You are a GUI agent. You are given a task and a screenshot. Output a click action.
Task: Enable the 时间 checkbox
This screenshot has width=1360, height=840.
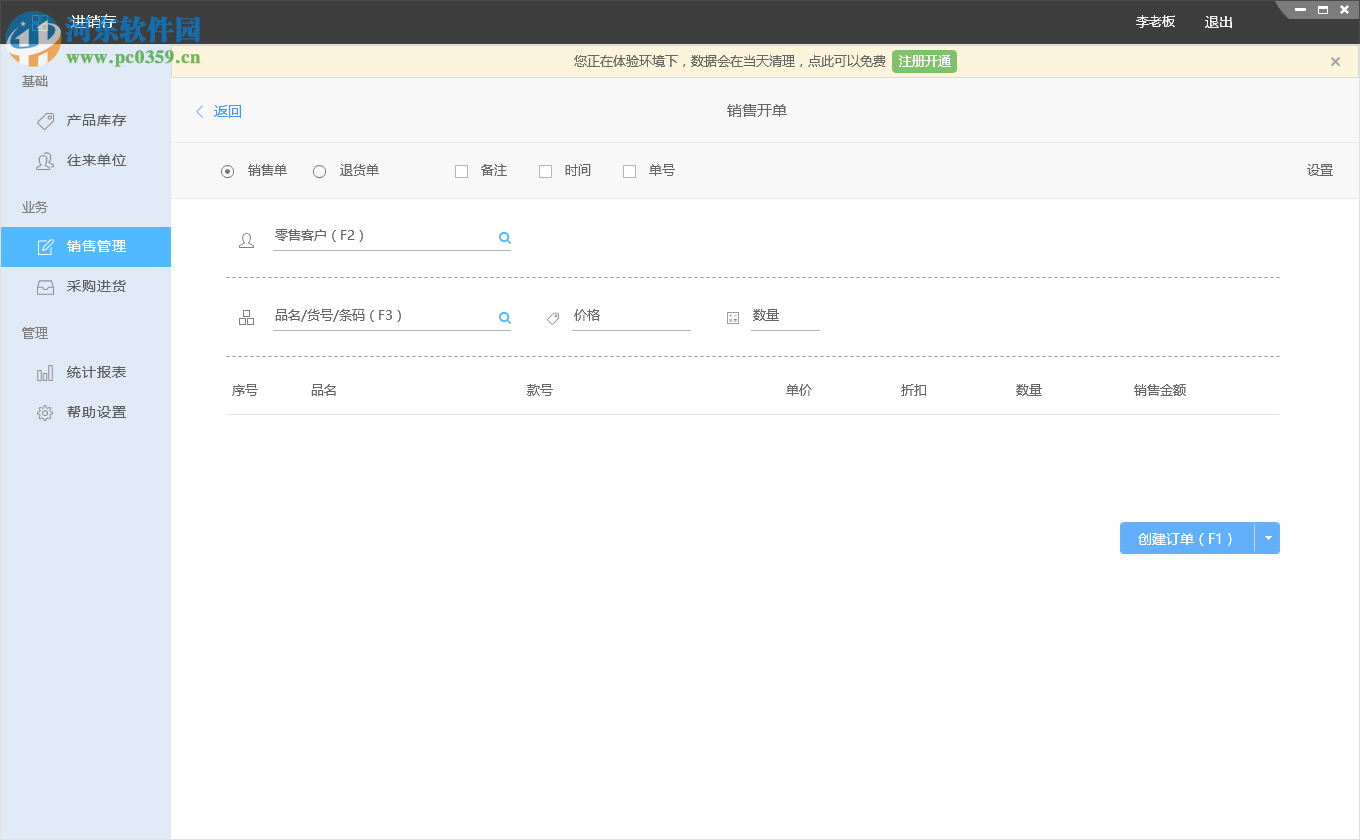(545, 171)
